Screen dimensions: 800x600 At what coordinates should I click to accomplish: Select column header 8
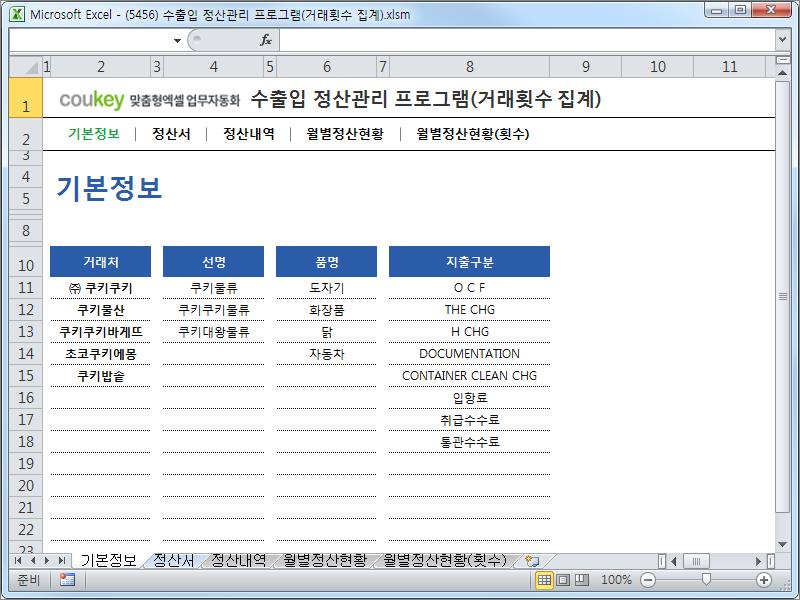(469, 66)
